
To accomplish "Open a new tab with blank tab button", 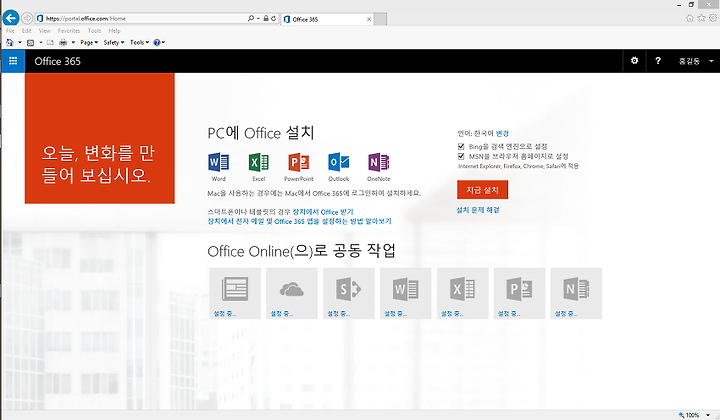I will point(380,19).
